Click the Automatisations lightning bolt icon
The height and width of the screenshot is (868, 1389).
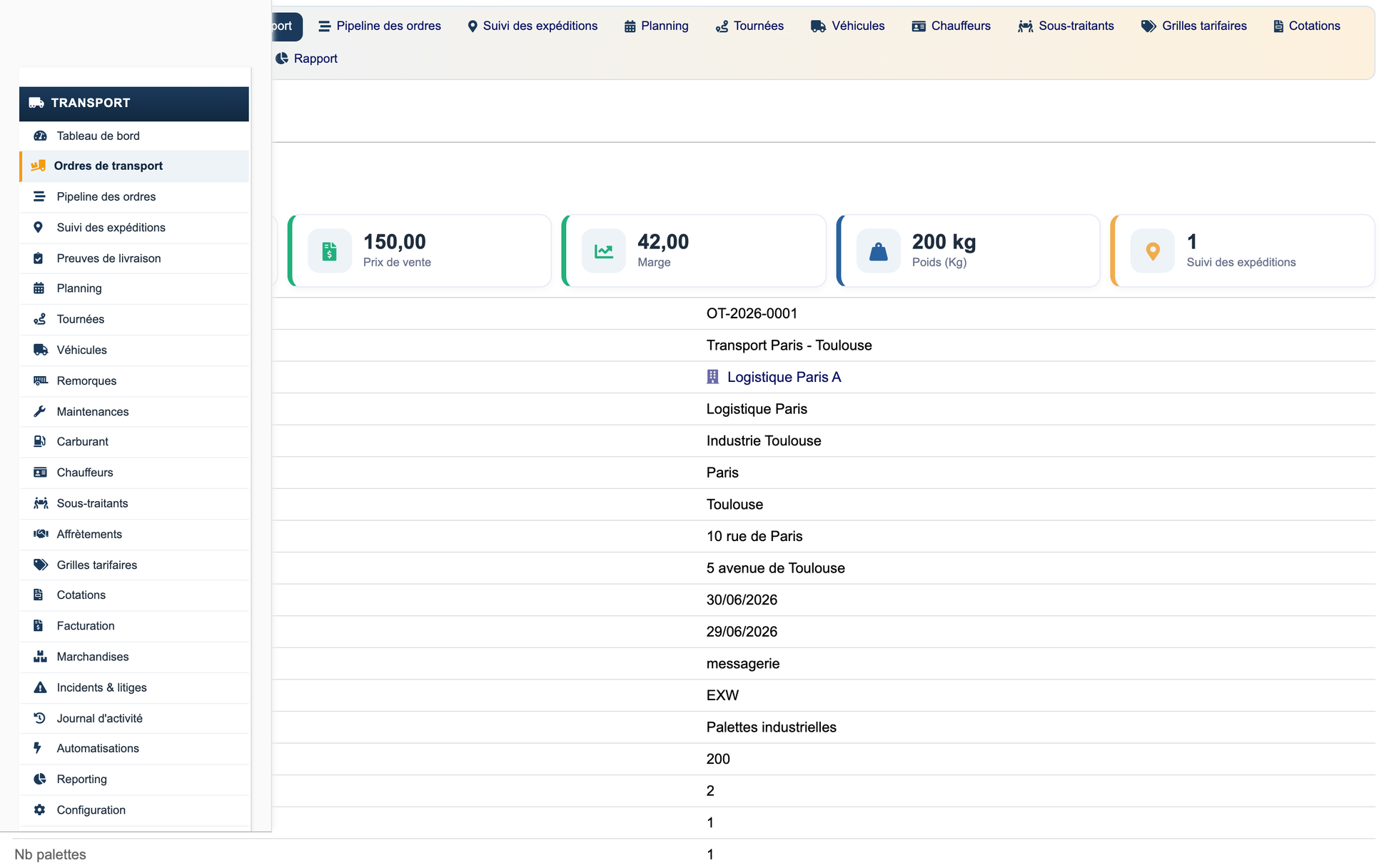tap(38, 748)
